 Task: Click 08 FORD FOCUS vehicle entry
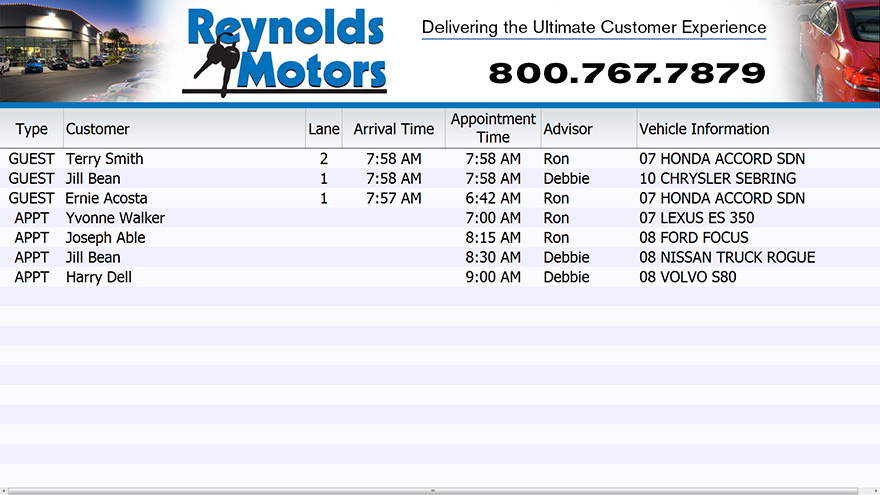coord(694,237)
